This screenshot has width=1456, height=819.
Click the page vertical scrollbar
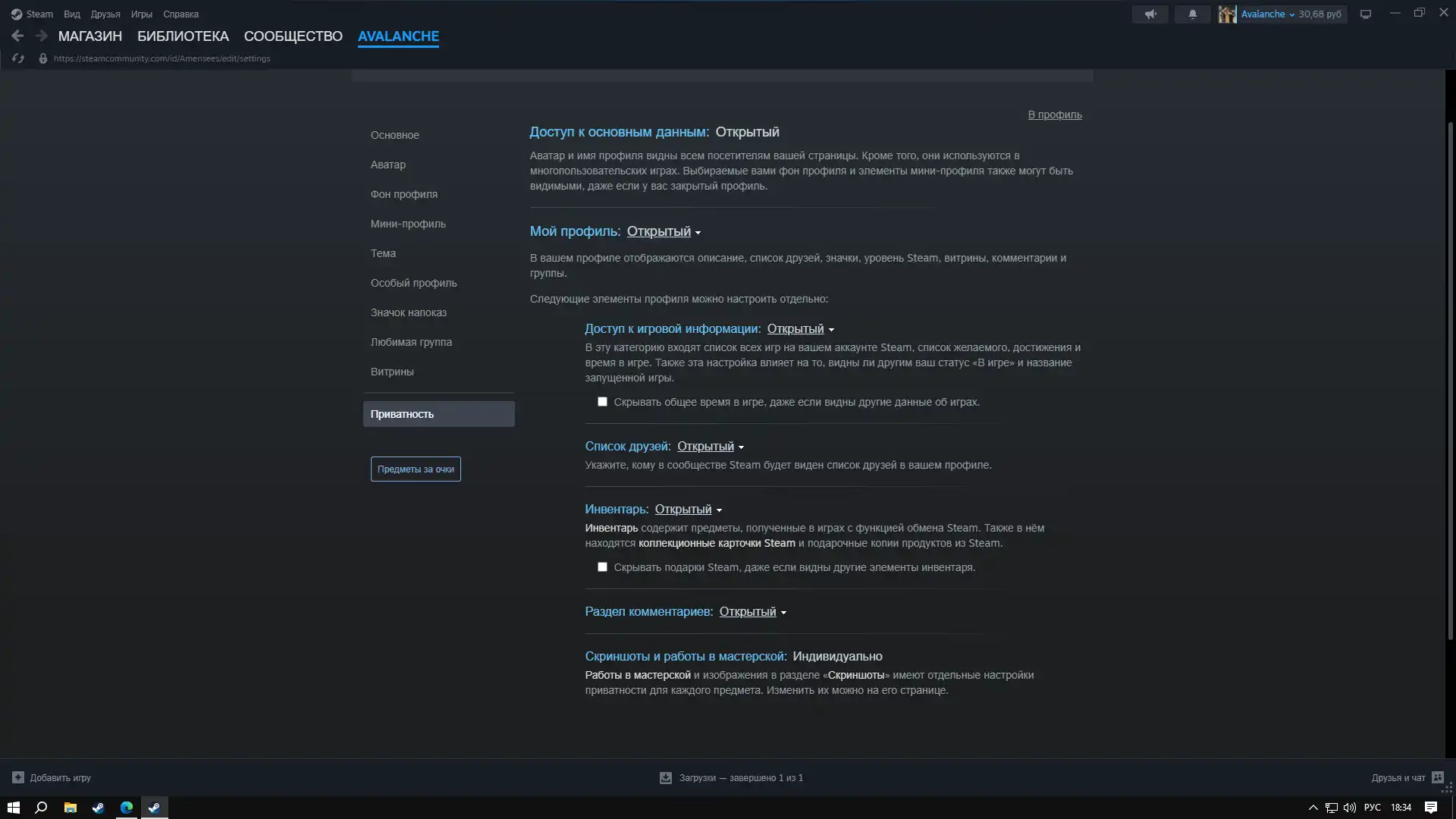click(1450, 379)
